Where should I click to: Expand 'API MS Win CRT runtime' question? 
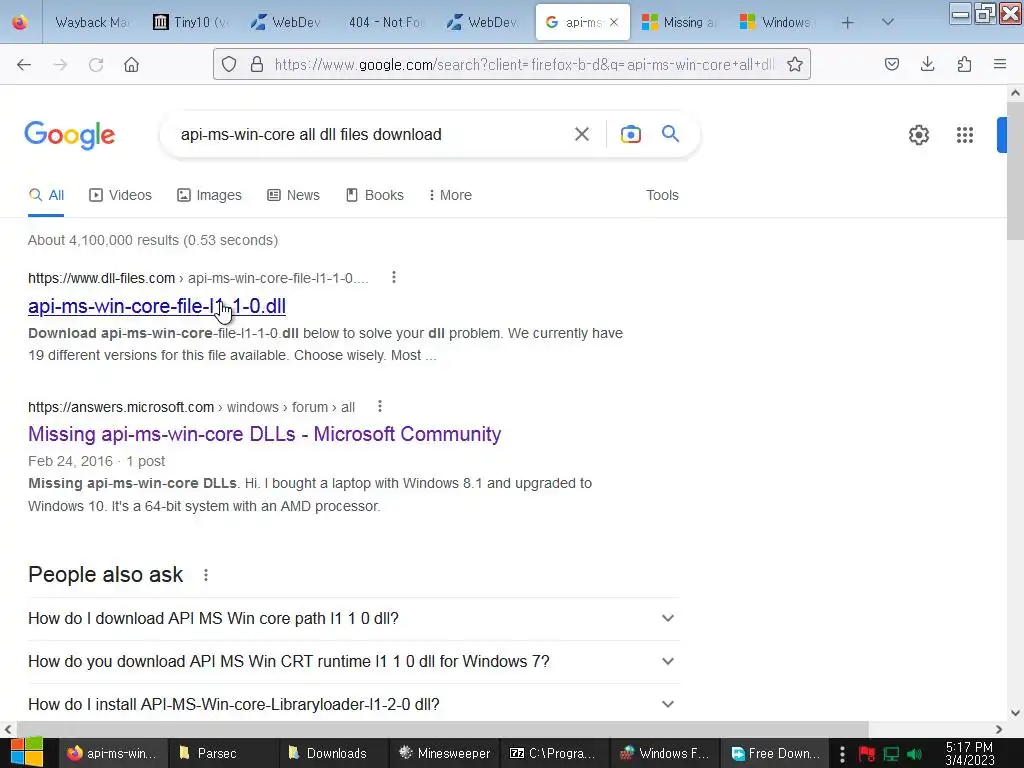click(353, 662)
